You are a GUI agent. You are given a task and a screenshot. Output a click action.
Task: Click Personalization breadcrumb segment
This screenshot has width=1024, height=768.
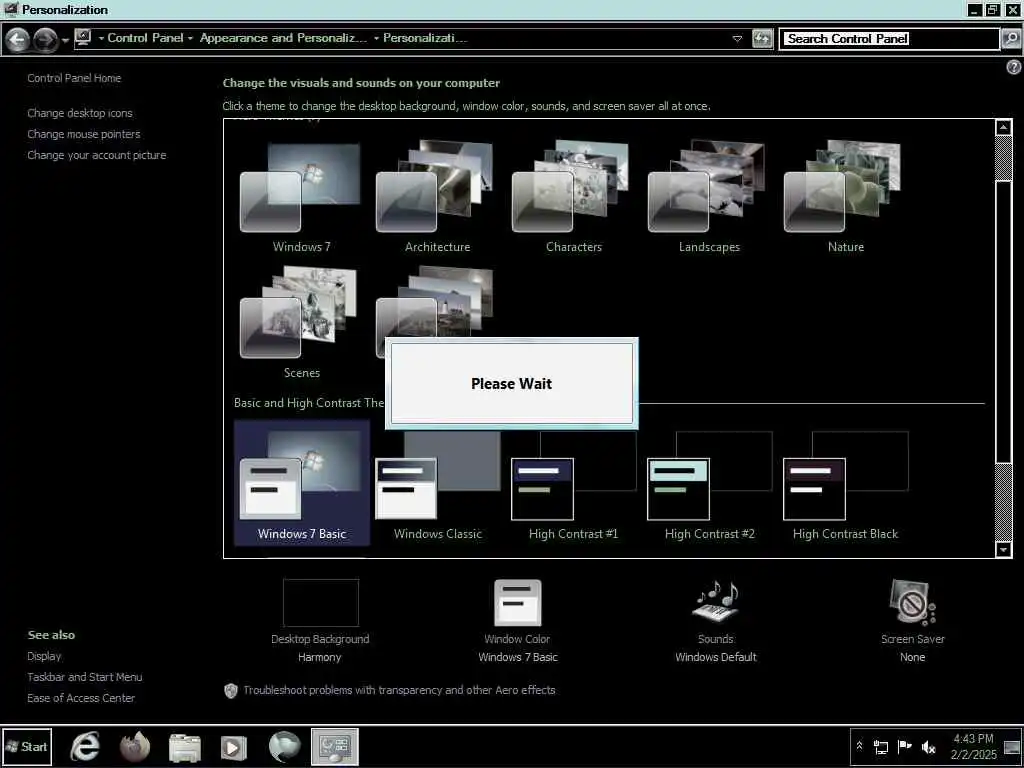coord(425,38)
